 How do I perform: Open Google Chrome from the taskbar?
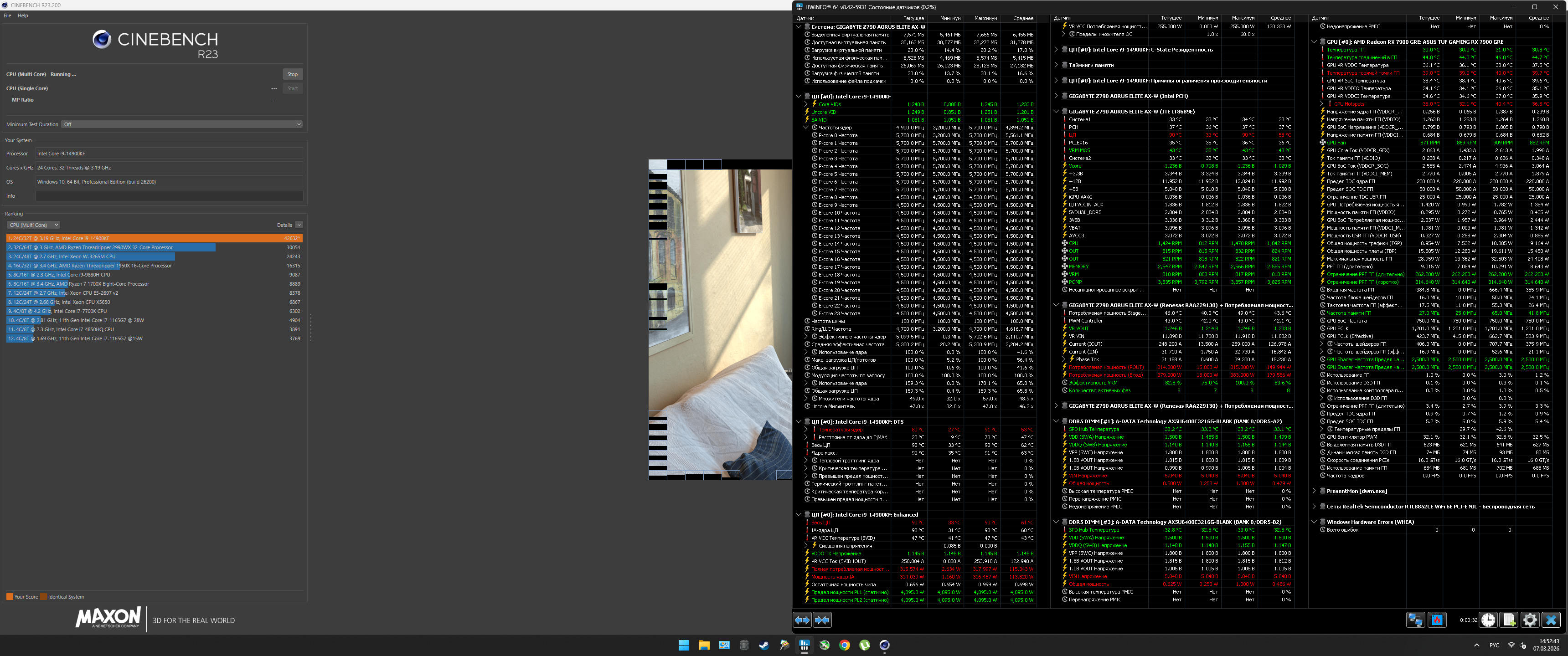point(844,645)
